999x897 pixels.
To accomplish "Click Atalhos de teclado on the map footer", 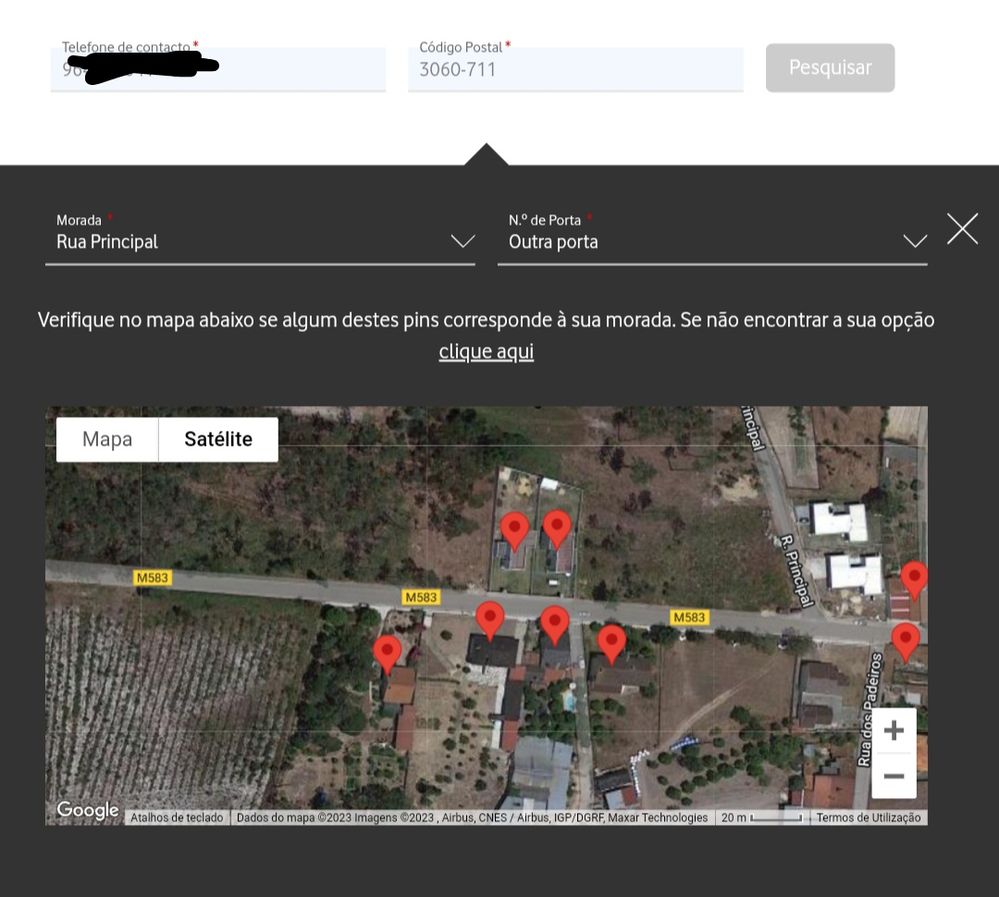I will click(x=177, y=818).
